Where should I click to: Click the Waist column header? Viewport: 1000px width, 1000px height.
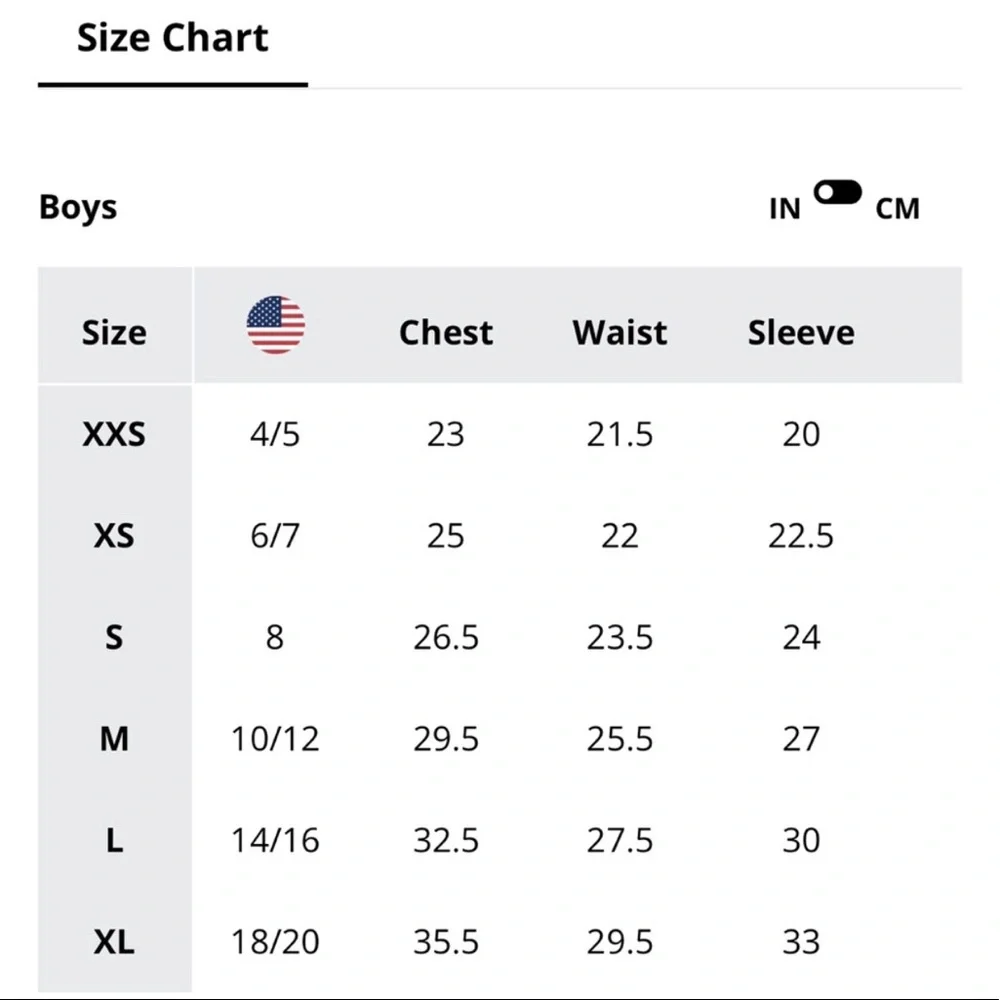pos(620,333)
